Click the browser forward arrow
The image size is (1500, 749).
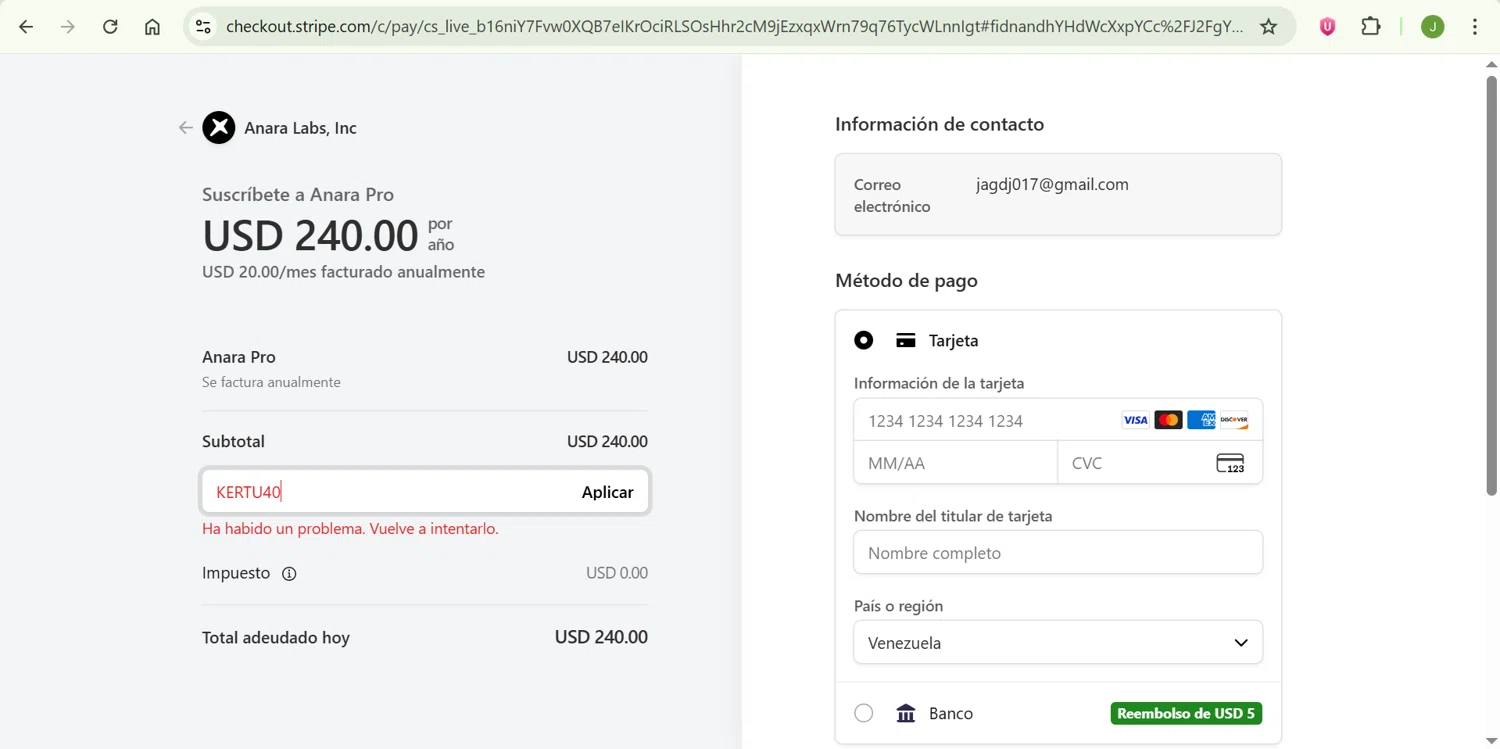click(x=68, y=27)
